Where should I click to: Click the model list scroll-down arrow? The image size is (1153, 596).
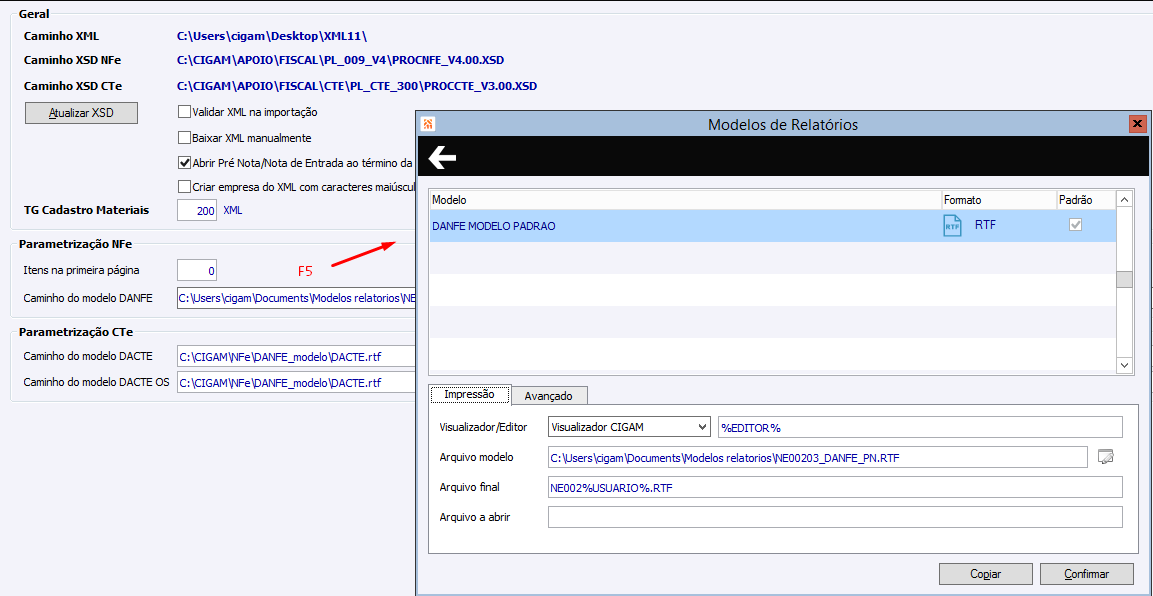(1124, 365)
